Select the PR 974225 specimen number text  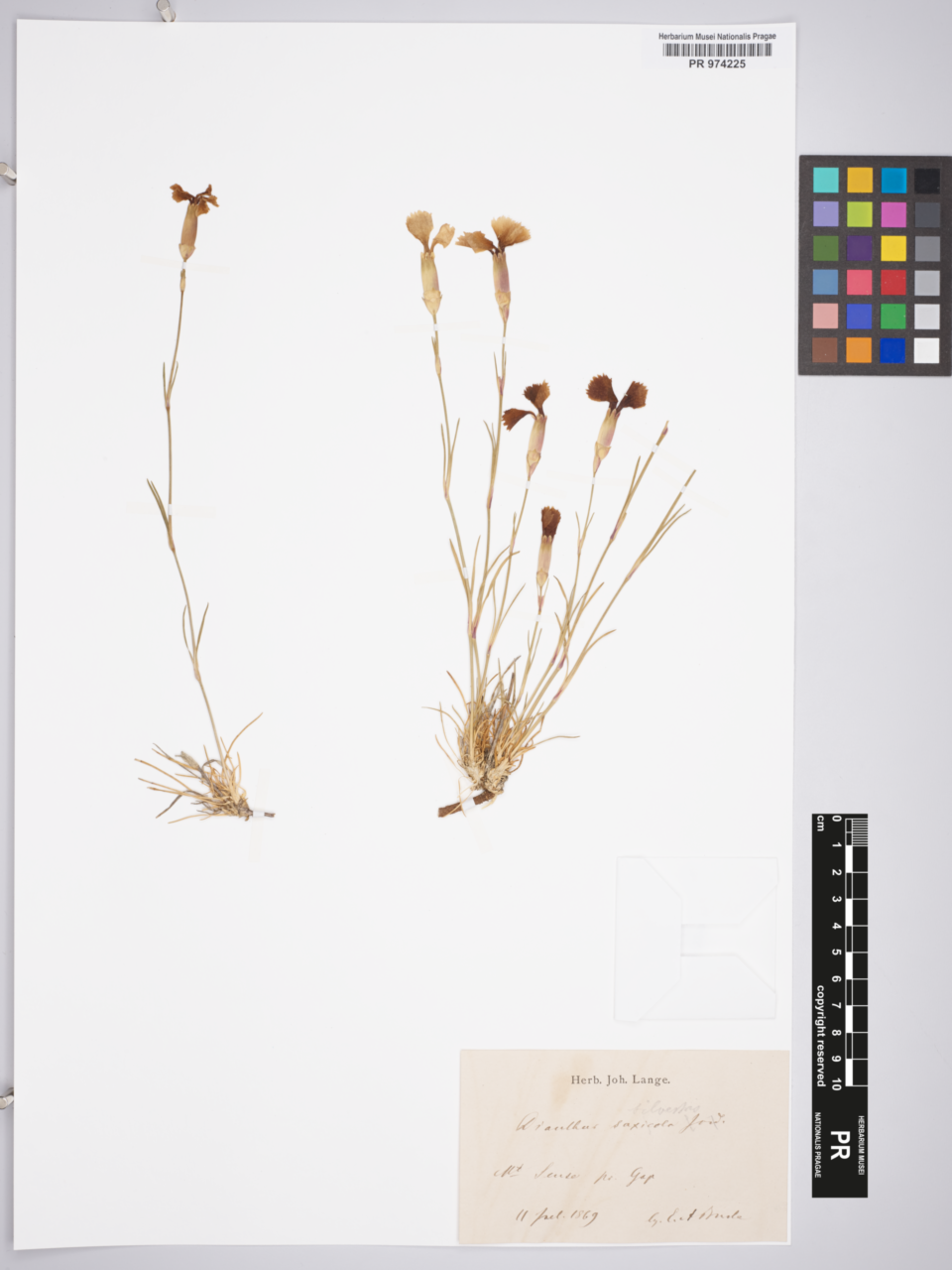717,63
